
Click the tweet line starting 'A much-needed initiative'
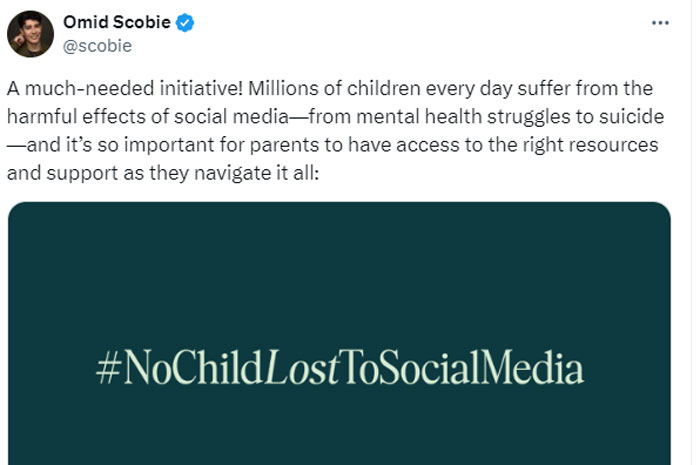coord(330,88)
